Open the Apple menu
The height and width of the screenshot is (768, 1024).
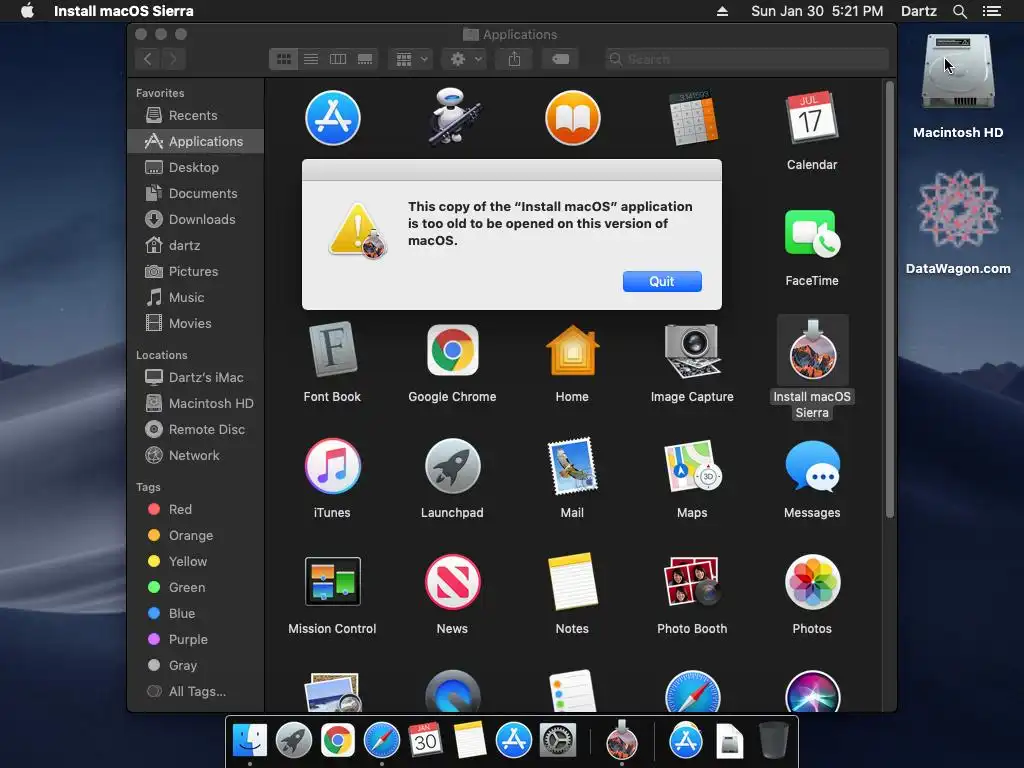27,11
